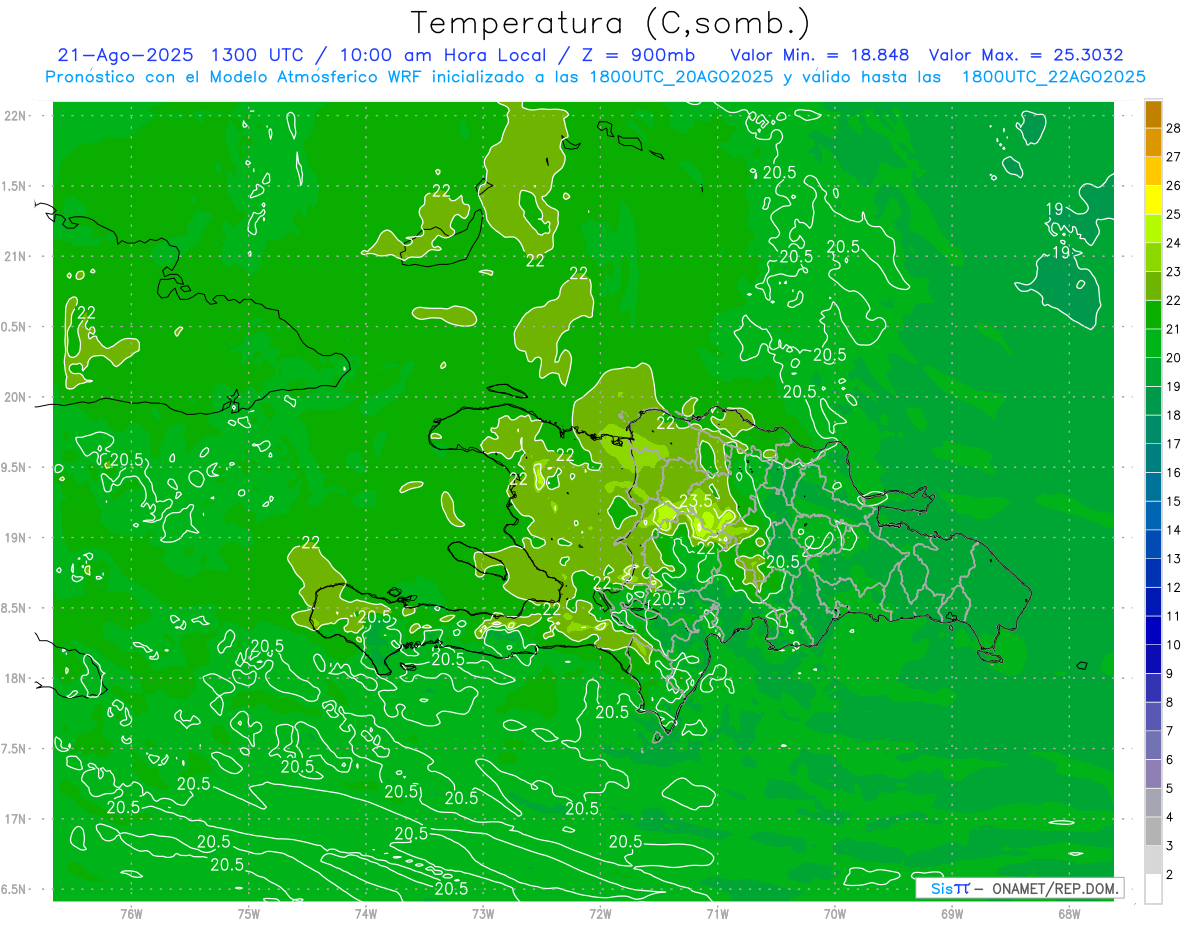Click the legend scale label '7'
The height and width of the screenshot is (927, 1200).
(x=1171, y=731)
